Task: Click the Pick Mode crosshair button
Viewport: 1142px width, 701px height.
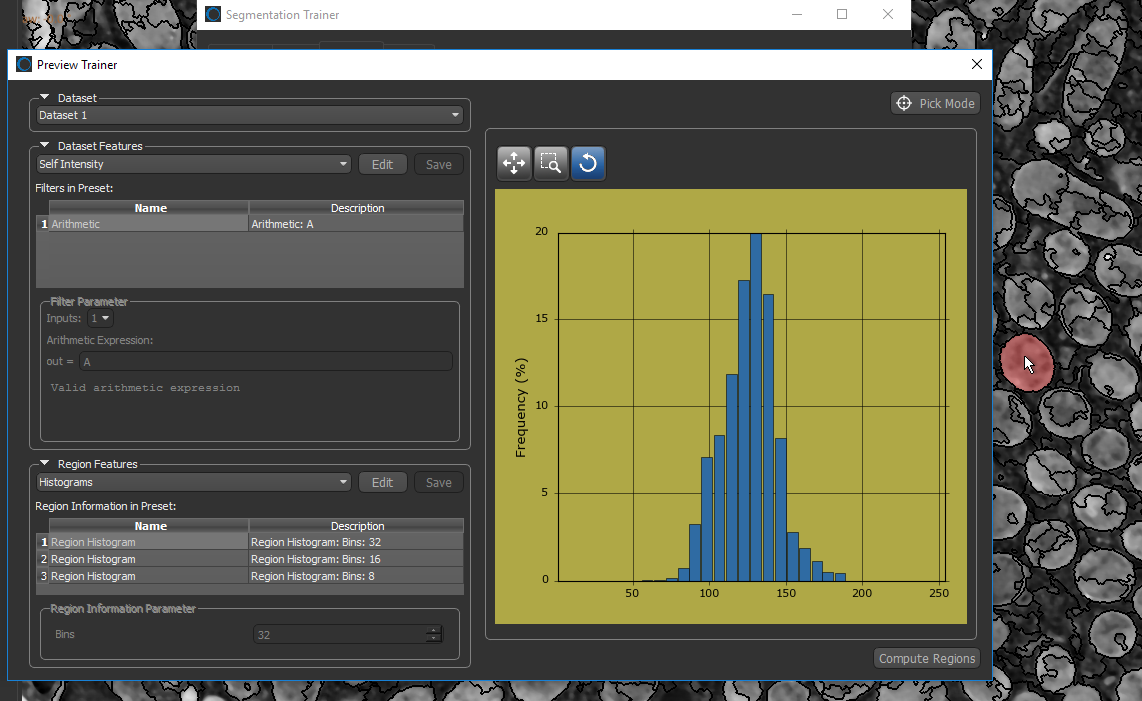Action: [935, 104]
